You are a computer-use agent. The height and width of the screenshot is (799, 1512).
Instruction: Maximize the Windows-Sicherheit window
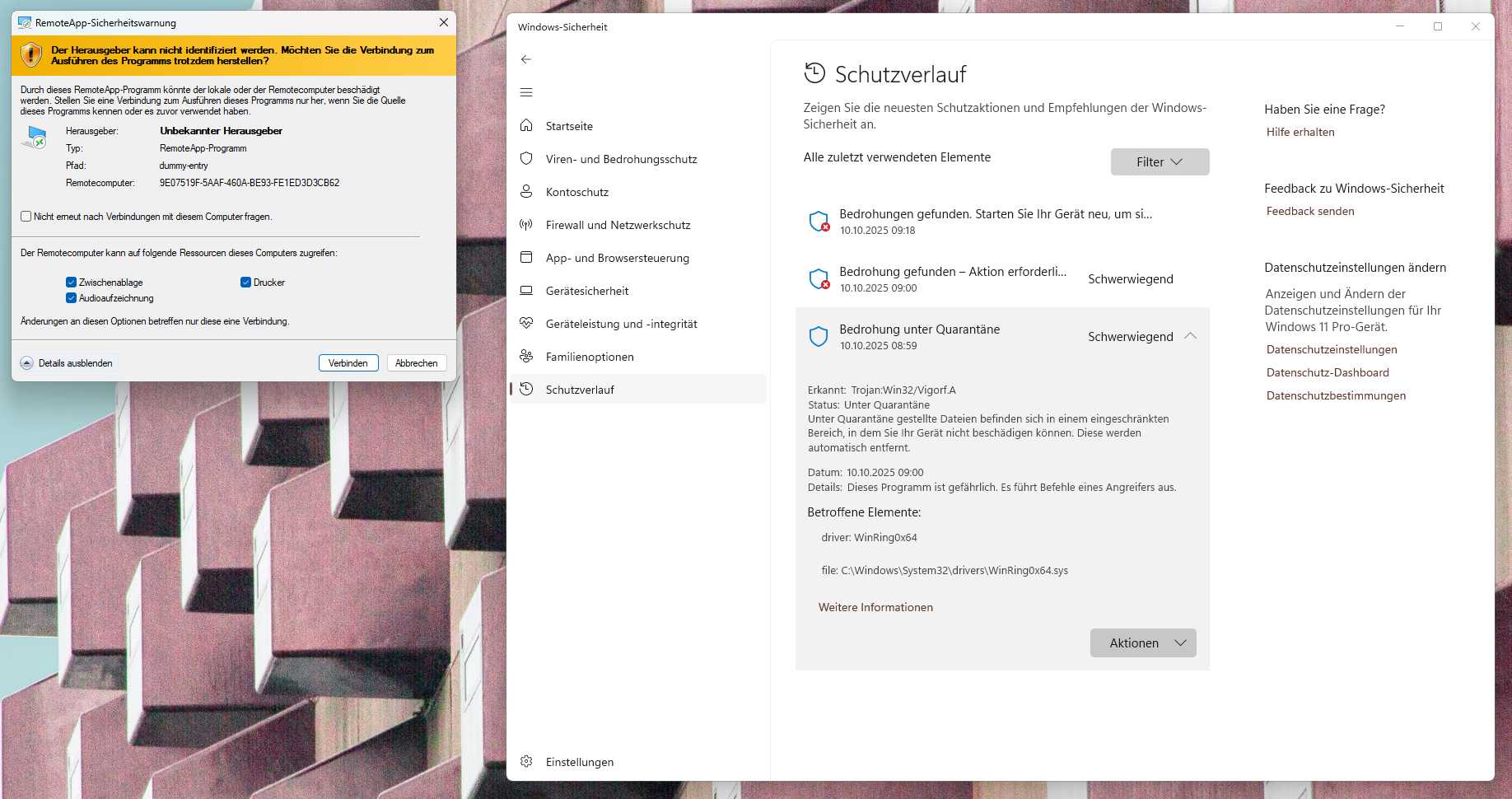(1438, 26)
